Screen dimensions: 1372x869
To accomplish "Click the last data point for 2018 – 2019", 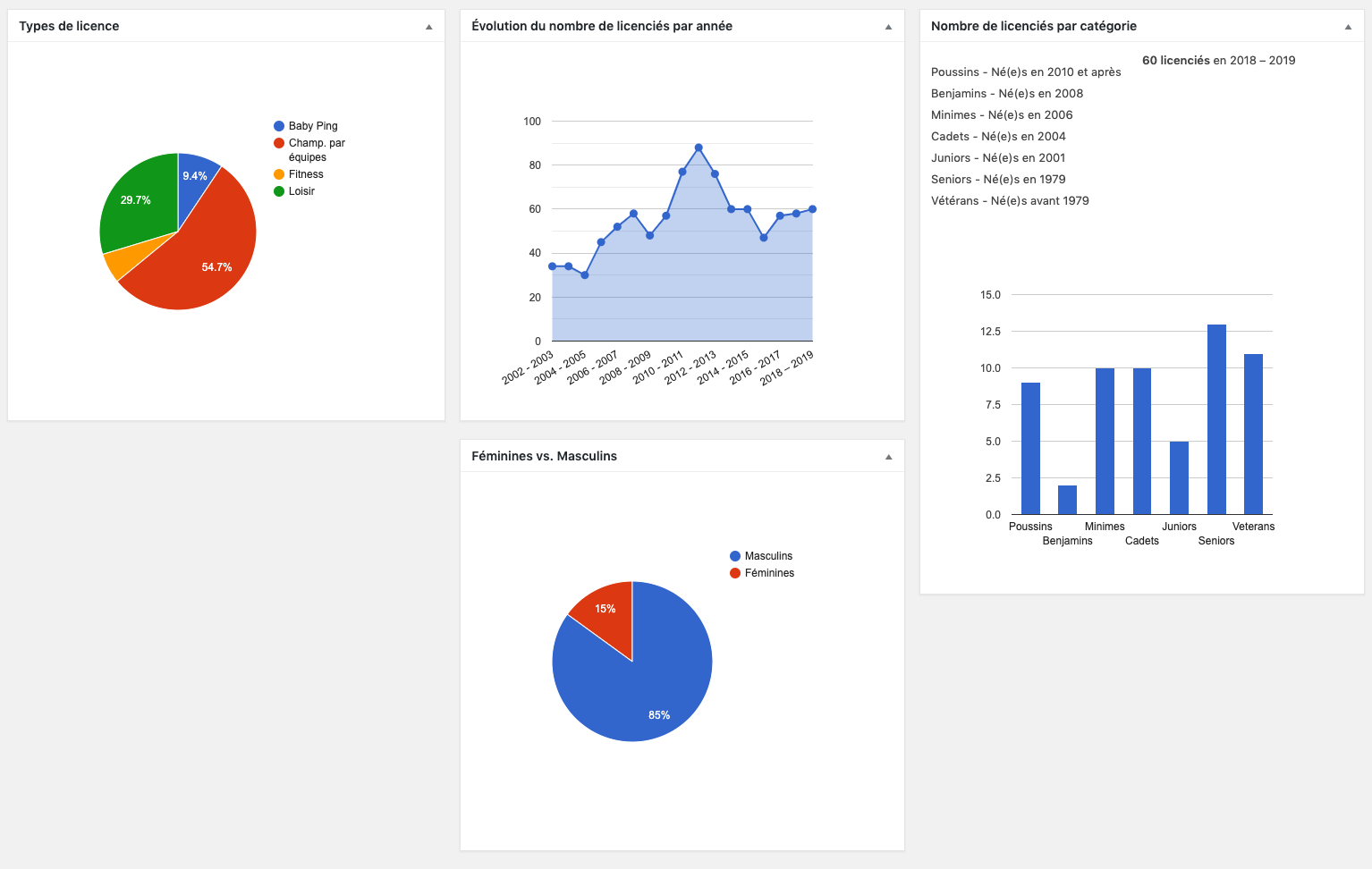I will click(x=812, y=209).
